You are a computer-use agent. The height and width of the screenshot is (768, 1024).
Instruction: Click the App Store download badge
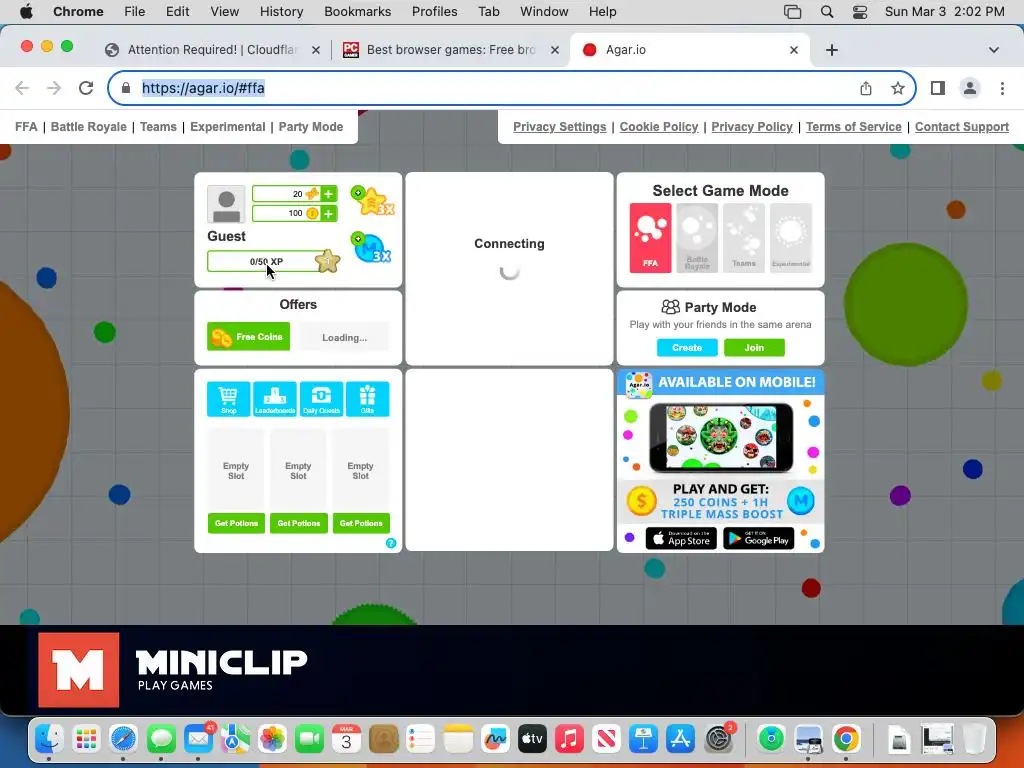coord(681,539)
